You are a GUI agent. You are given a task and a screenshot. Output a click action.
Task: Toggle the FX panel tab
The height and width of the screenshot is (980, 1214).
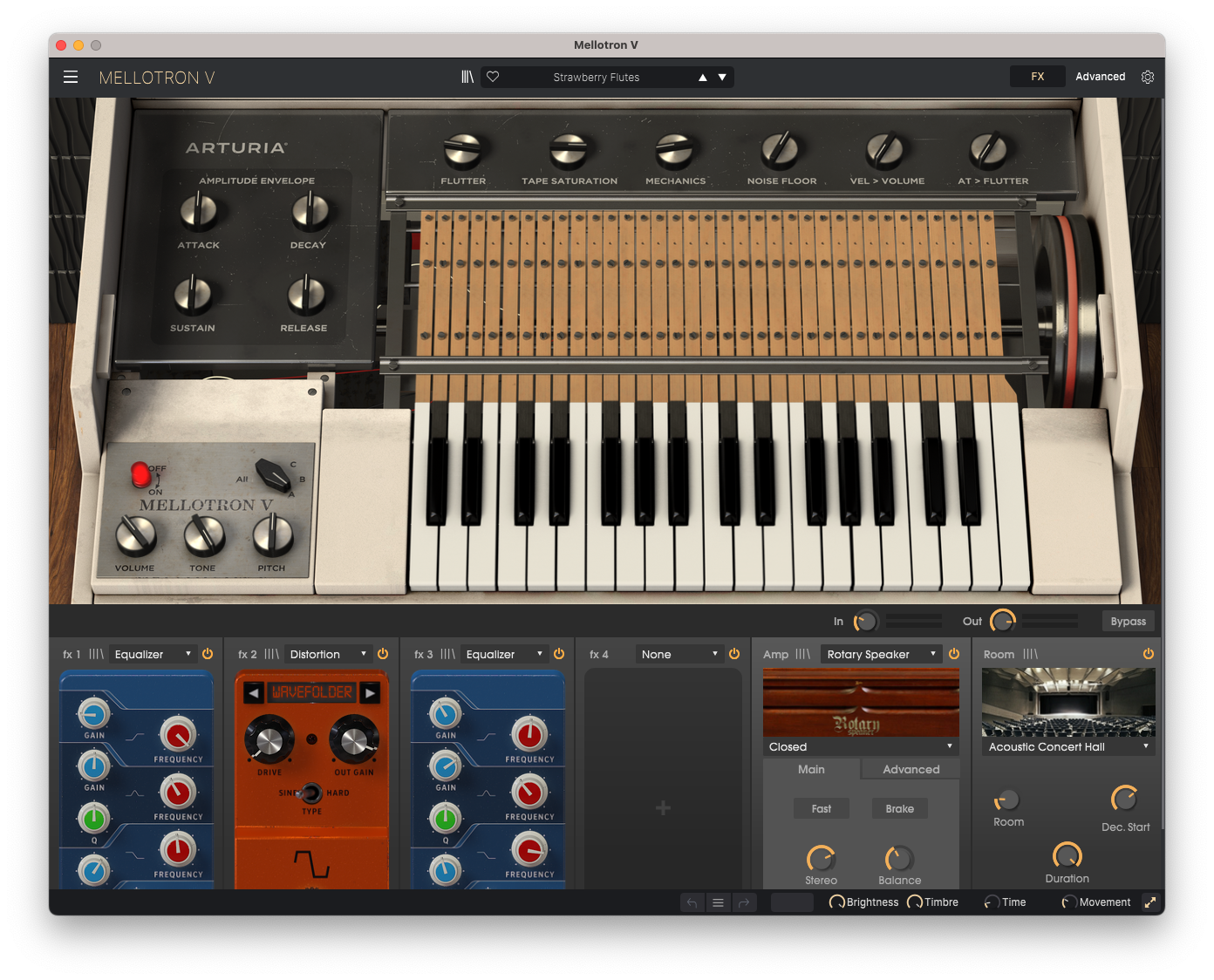[x=1038, y=77]
